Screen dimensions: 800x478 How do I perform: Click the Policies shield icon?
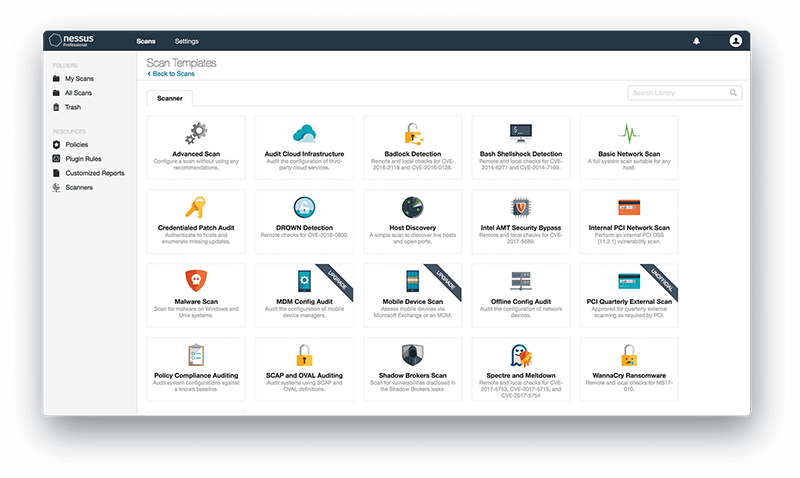[x=56, y=145]
